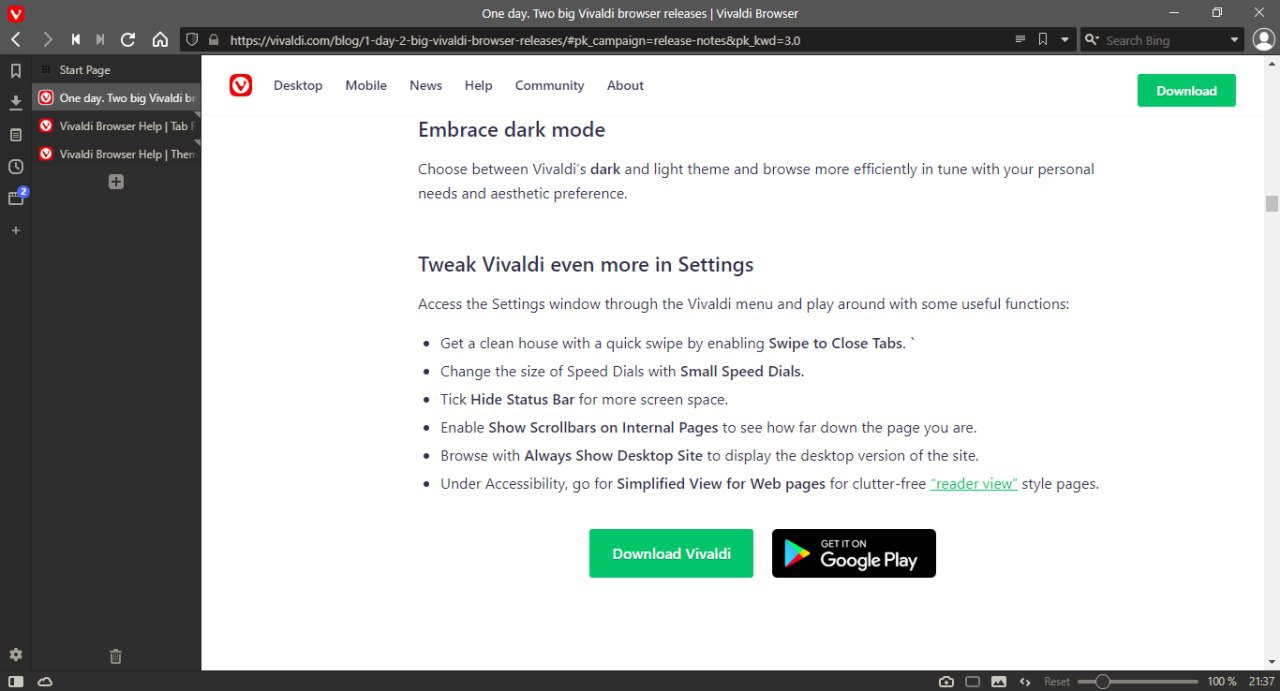This screenshot has width=1280, height=691.
Task: Open the Community site menu
Action: [x=550, y=85]
